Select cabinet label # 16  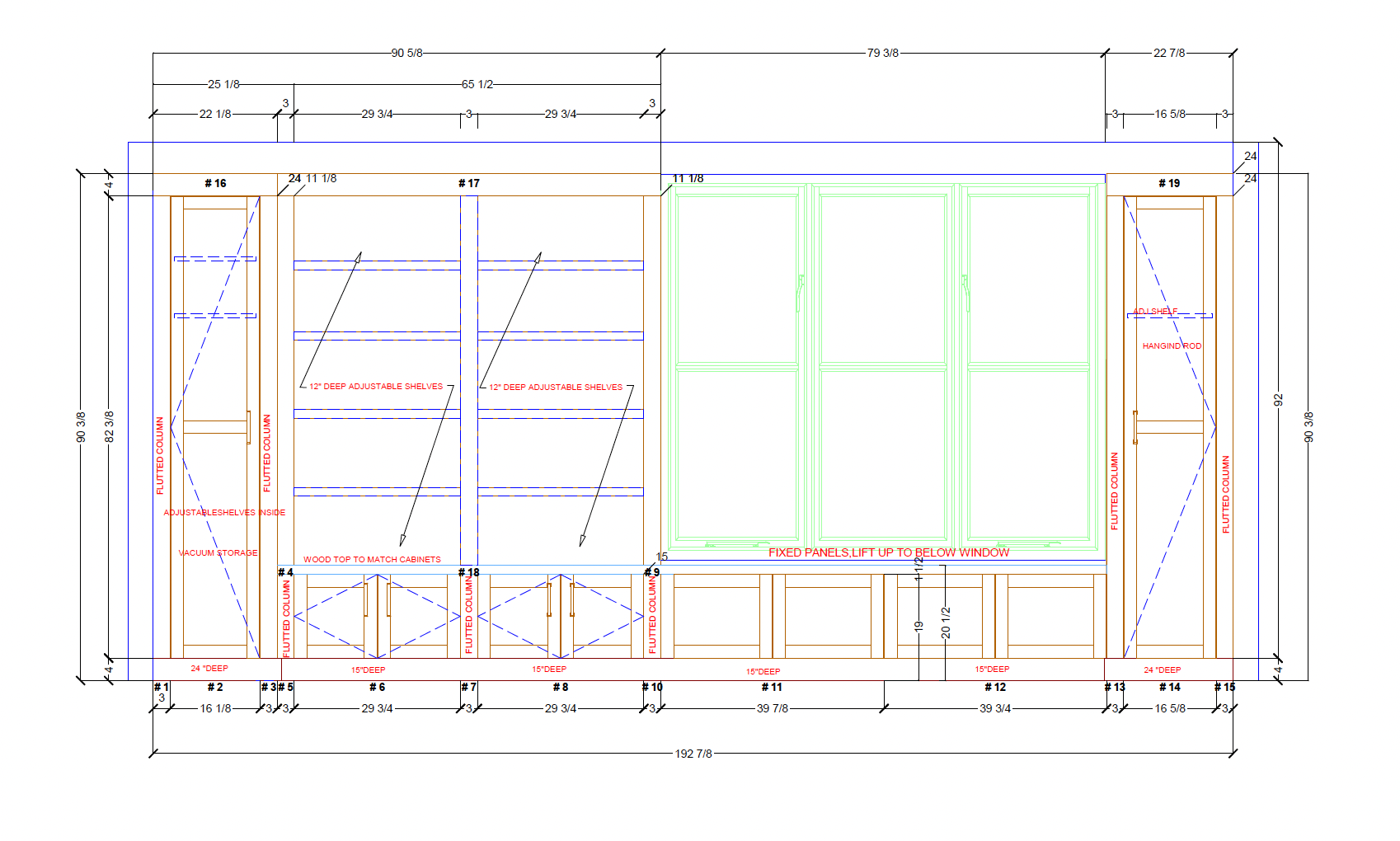click(x=215, y=183)
